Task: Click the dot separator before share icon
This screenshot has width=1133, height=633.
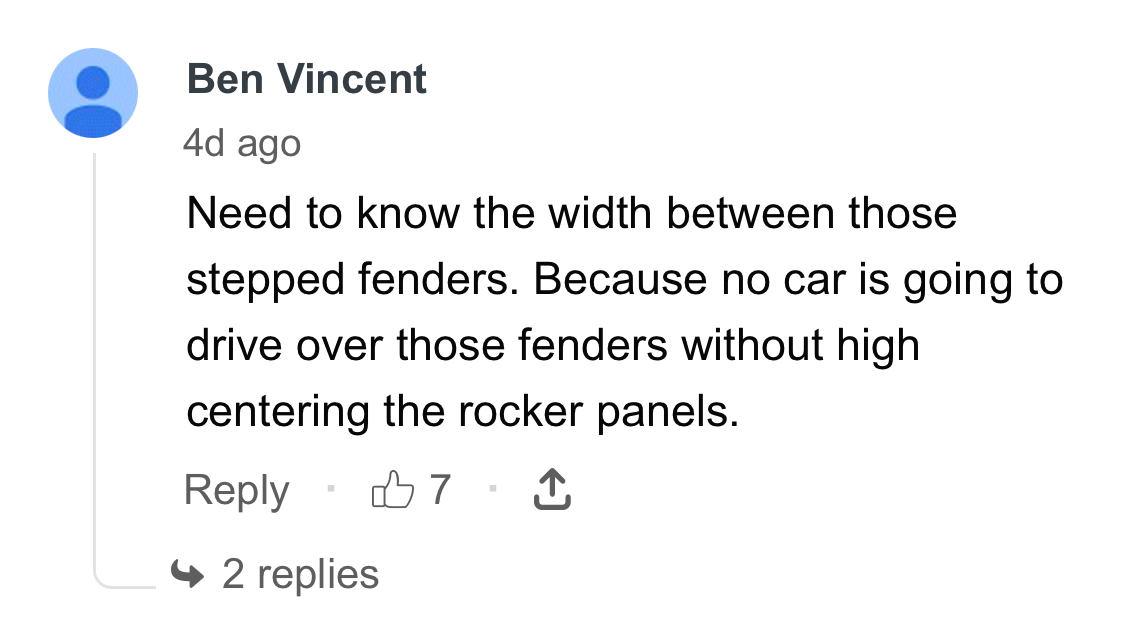Action: point(492,491)
